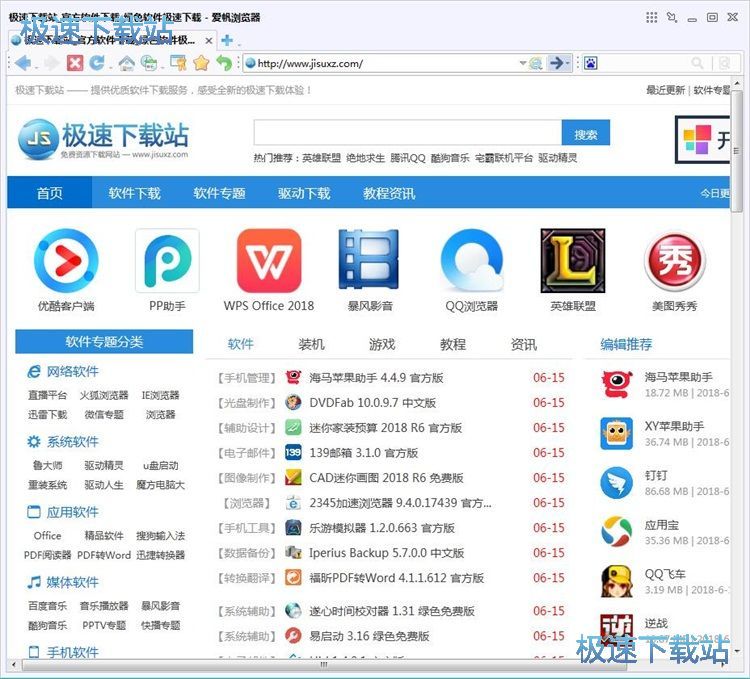The height and width of the screenshot is (679, 750).
Task: Click the certificate toolbar icon beside the star
Action: tap(178, 63)
